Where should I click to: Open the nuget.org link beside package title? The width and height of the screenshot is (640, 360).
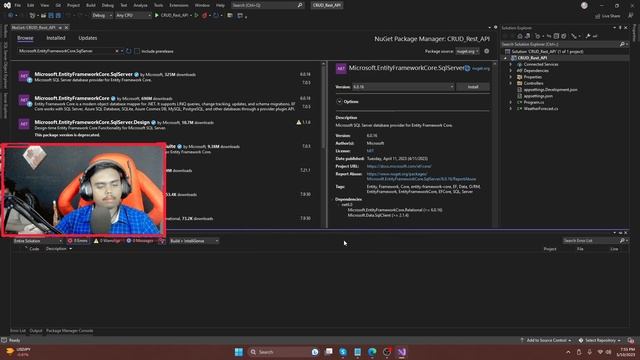coord(481,69)
